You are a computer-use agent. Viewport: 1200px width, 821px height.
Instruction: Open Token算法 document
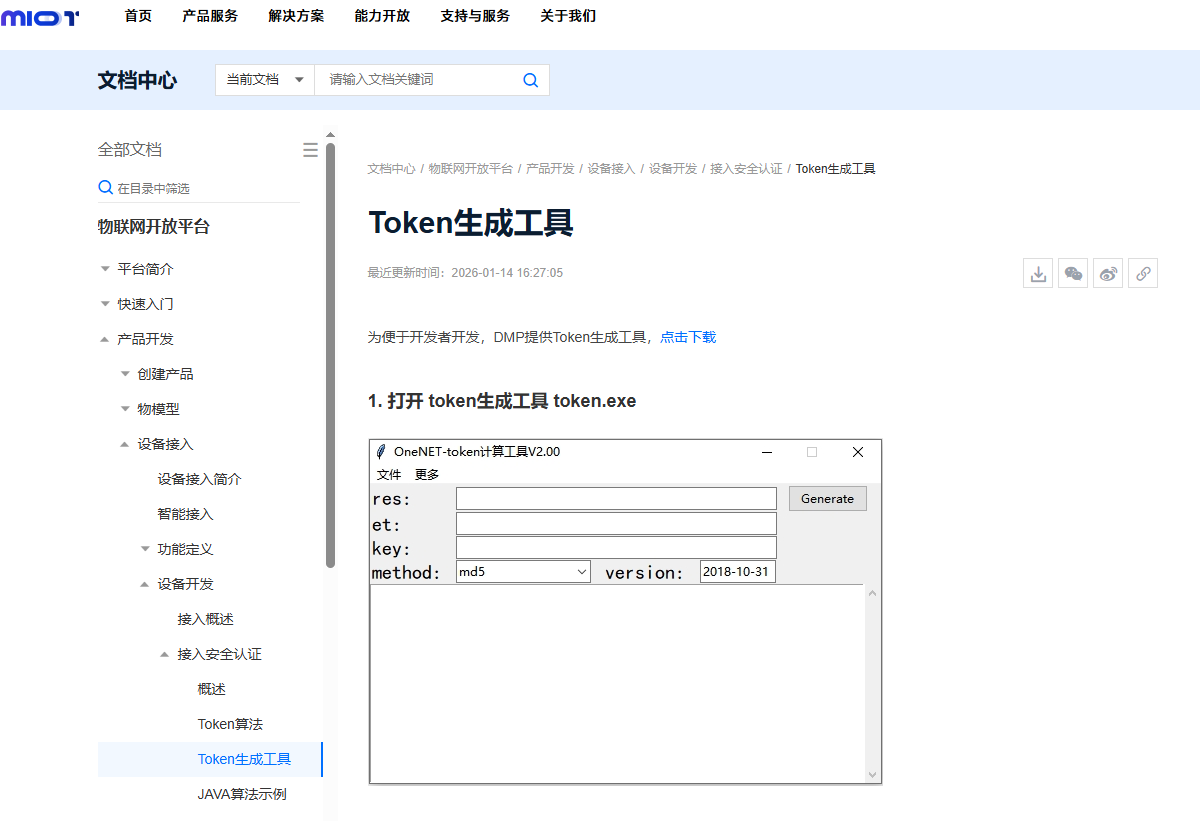coord(230,724)
